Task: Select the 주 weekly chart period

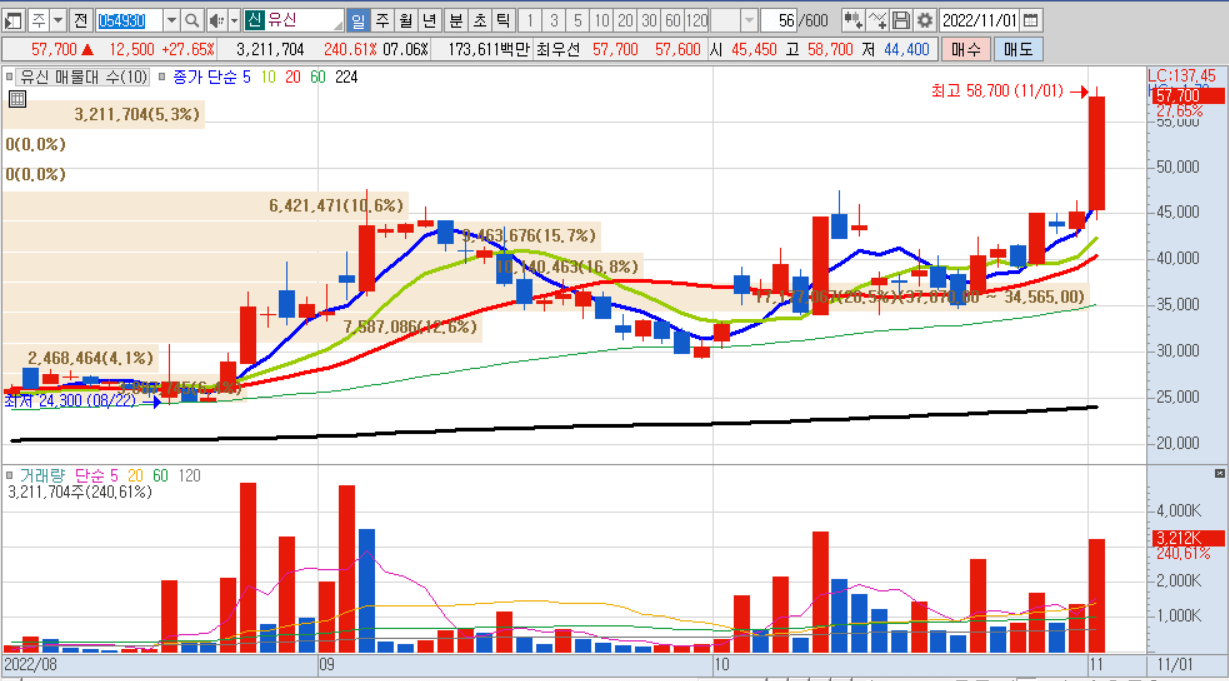Action: 381,20
